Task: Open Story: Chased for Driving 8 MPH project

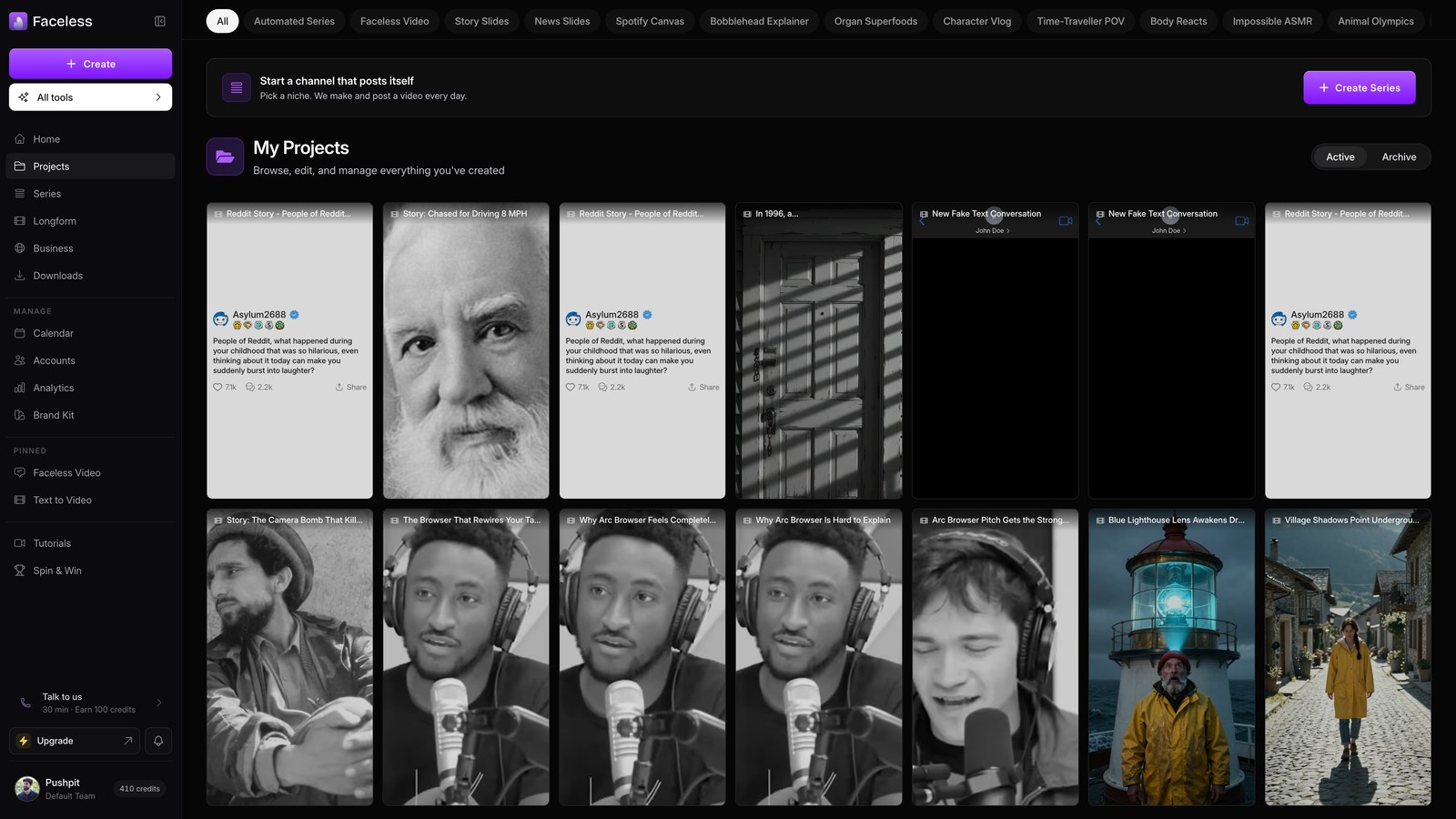Action: pyautogui.click(x=466, y=350)
